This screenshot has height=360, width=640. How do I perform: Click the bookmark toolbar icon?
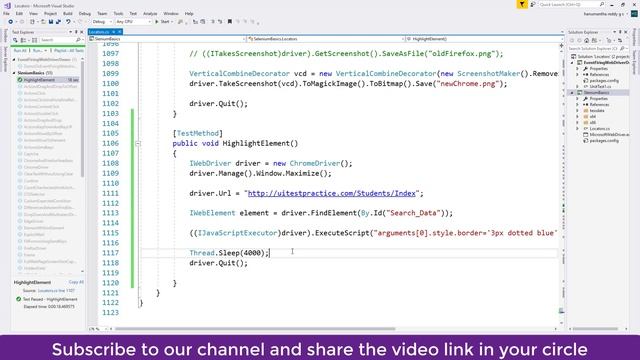tap(230, 22)
